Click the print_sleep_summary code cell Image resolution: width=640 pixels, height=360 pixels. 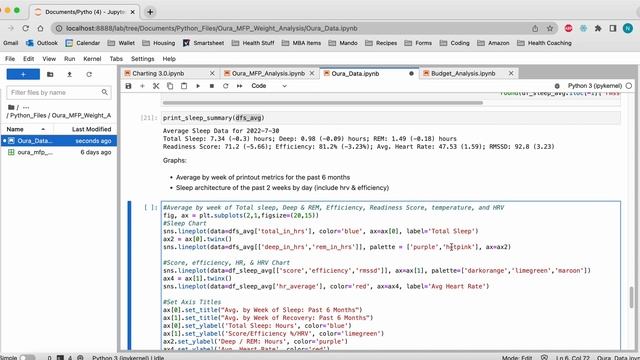391,118
